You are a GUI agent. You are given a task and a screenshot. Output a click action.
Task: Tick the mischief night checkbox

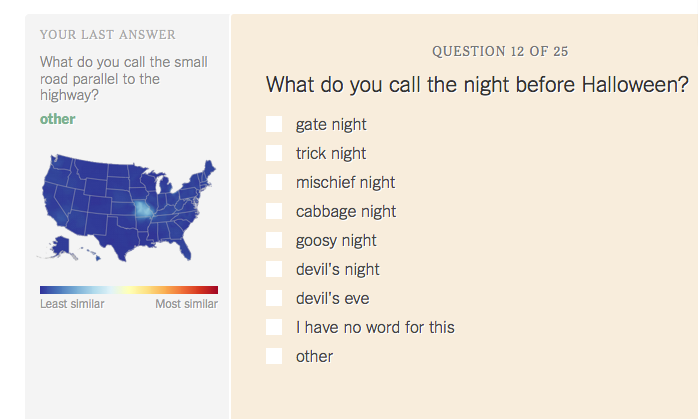point(274,182)
